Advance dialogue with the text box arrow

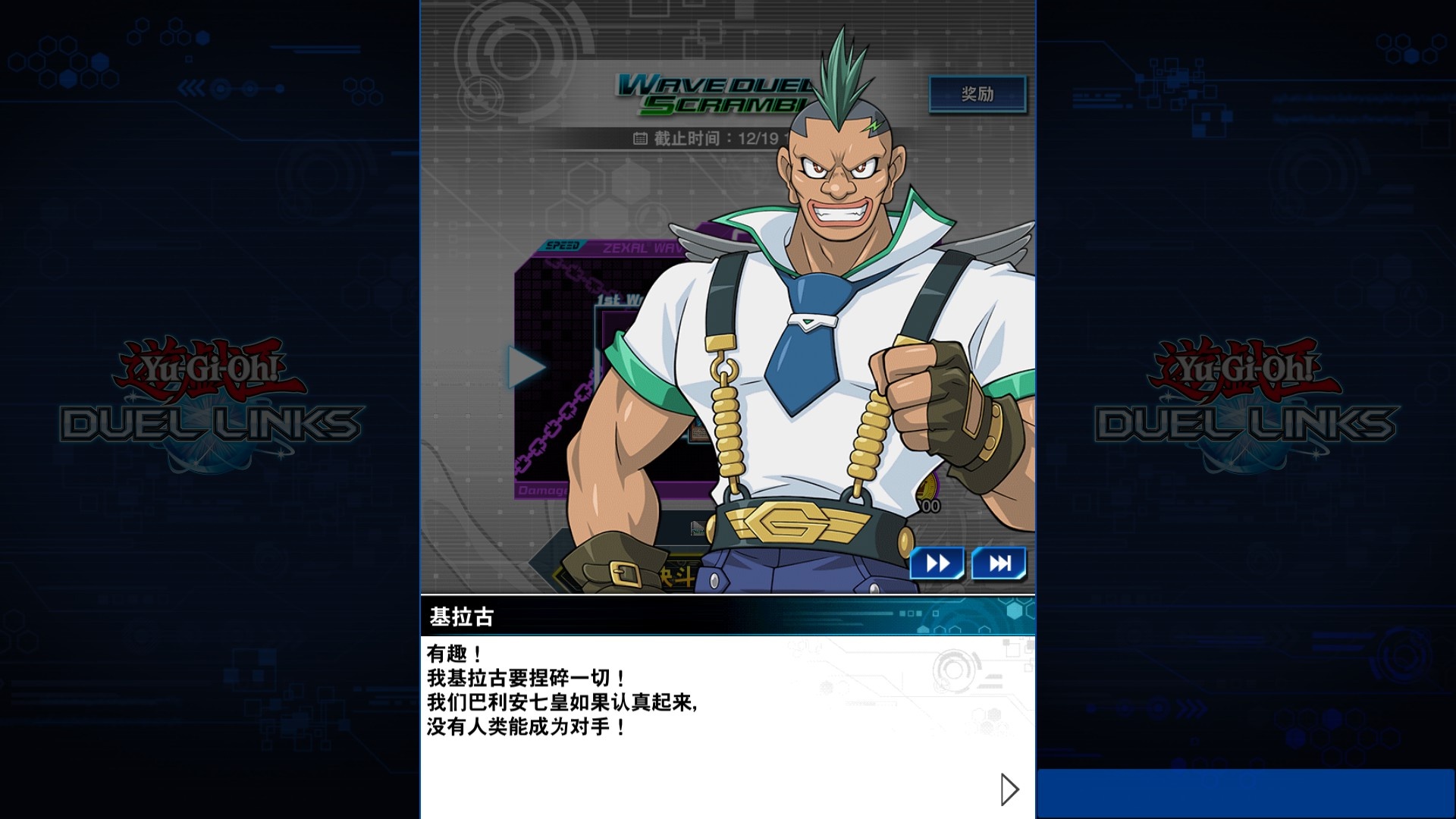click(1009, 789)
